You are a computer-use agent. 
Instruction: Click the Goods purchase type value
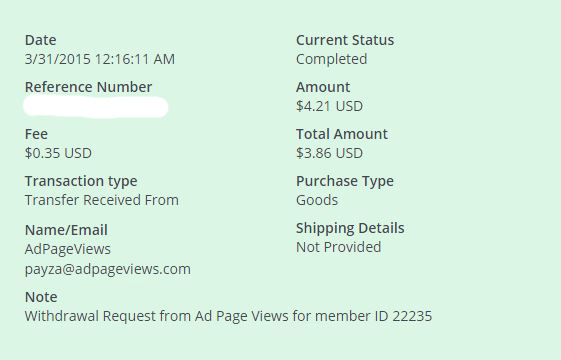317,200
